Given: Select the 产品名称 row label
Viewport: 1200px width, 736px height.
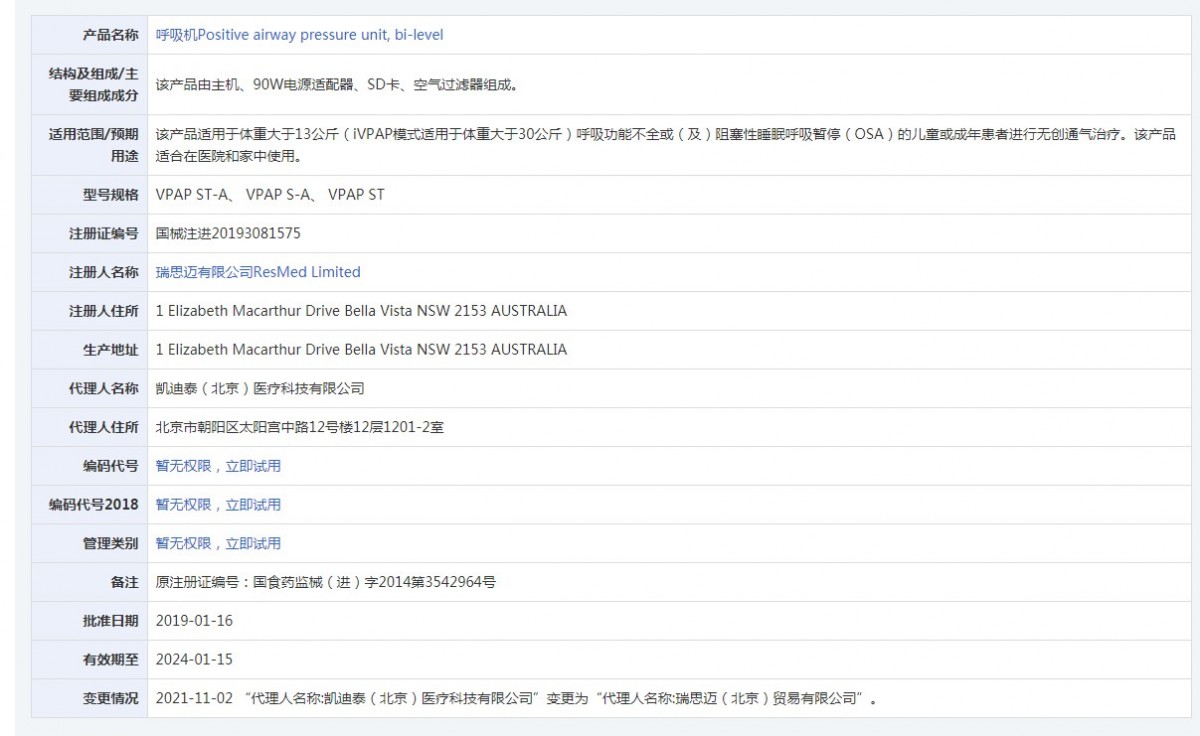Looking at the screenshot, I should coord(110,35).
